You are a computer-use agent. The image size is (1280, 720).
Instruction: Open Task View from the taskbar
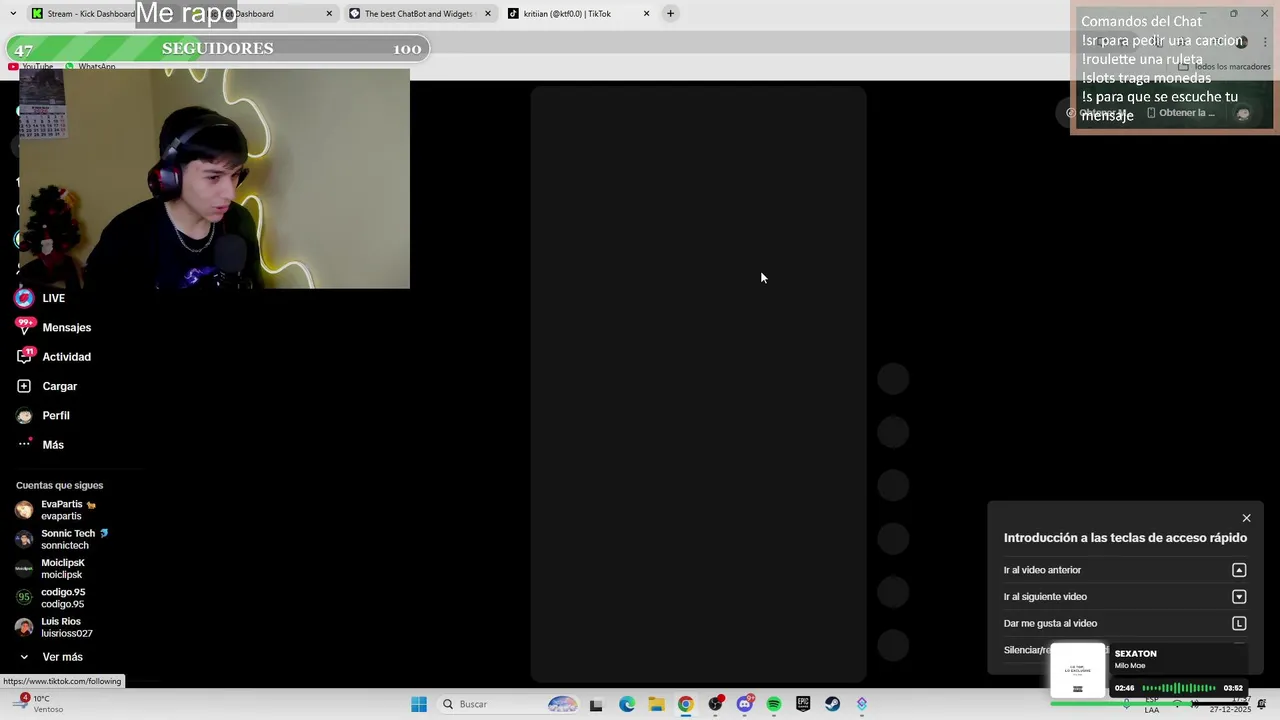point(596,704)
